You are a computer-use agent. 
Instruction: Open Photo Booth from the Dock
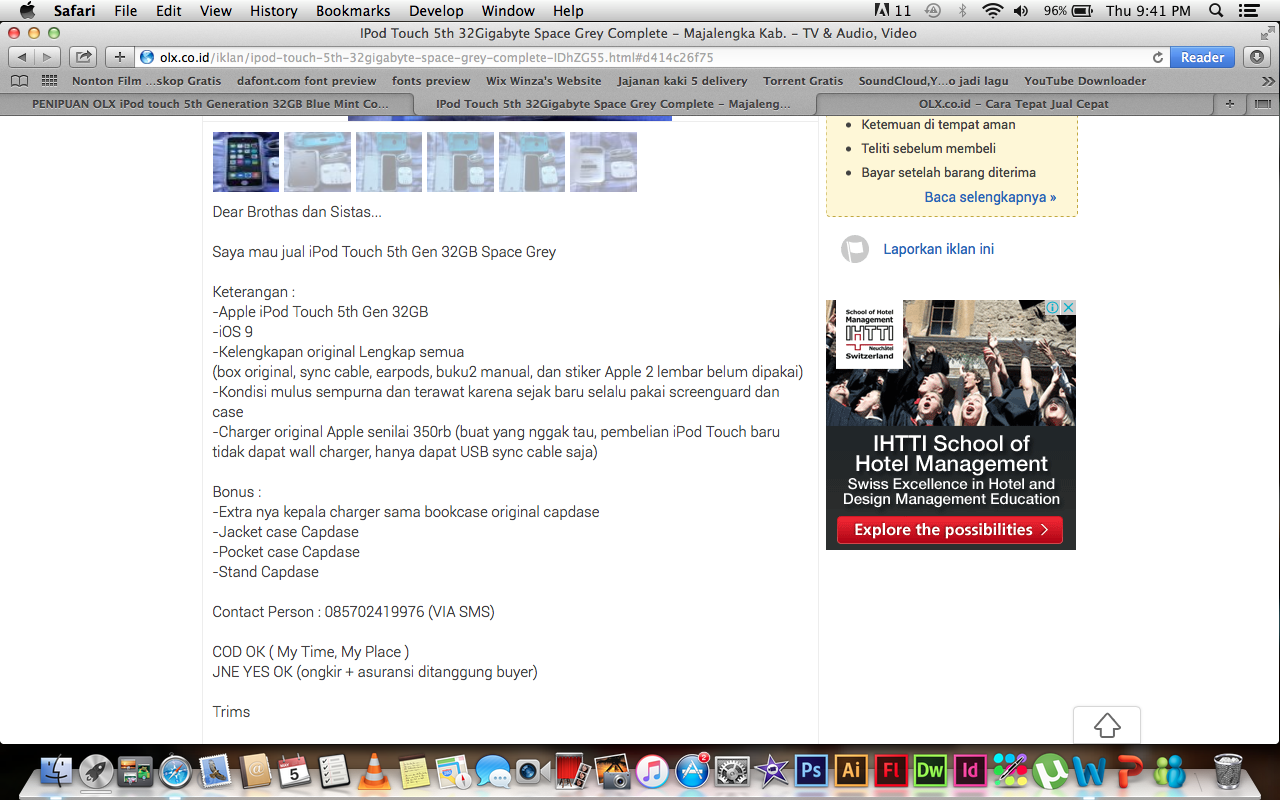point(573,770)
